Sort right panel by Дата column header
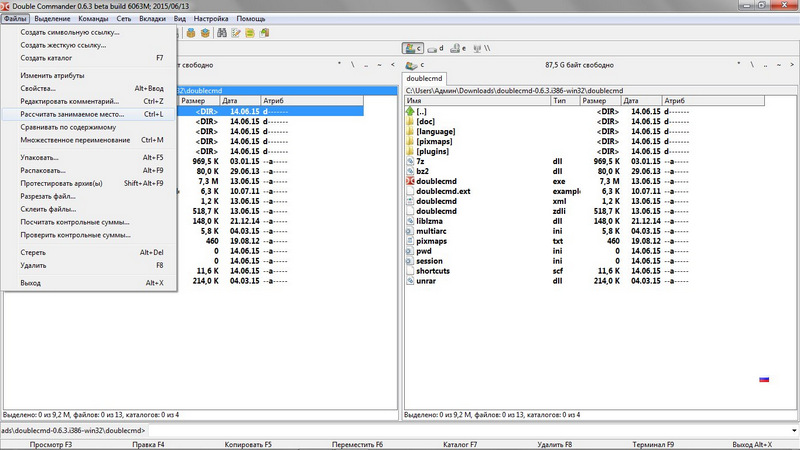 pos(641,101)
